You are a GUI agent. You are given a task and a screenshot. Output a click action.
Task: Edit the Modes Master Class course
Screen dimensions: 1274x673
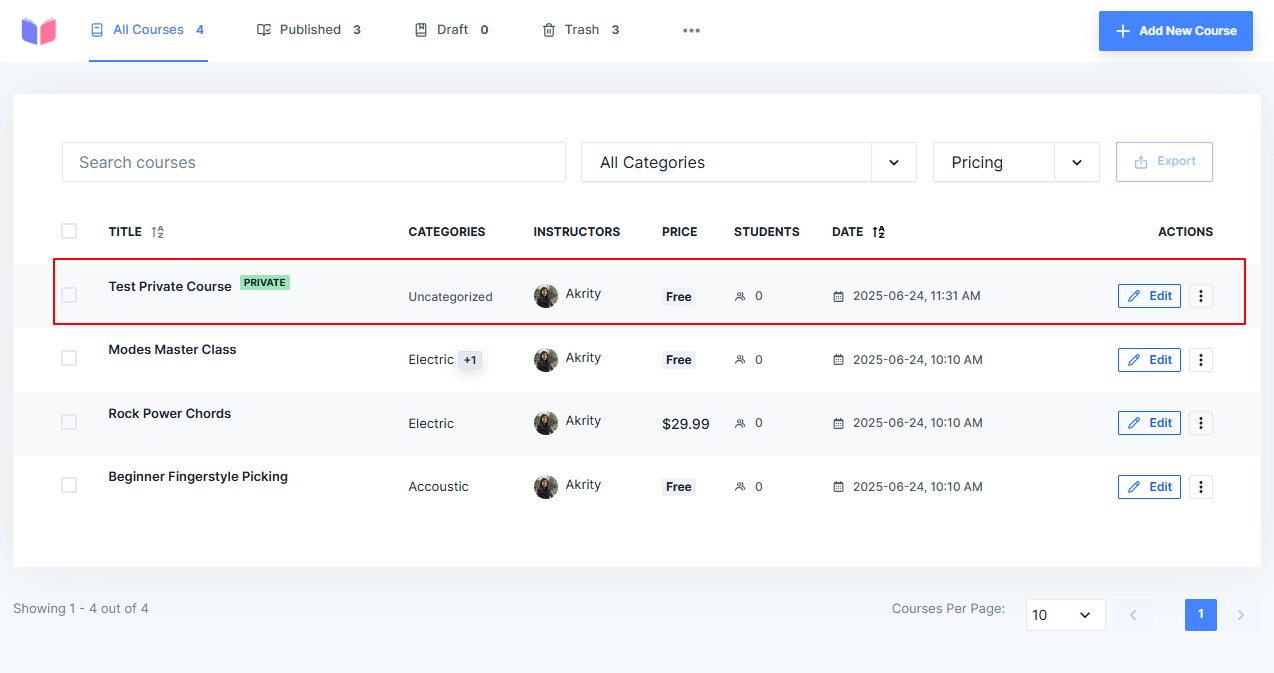click(1149, 360)
